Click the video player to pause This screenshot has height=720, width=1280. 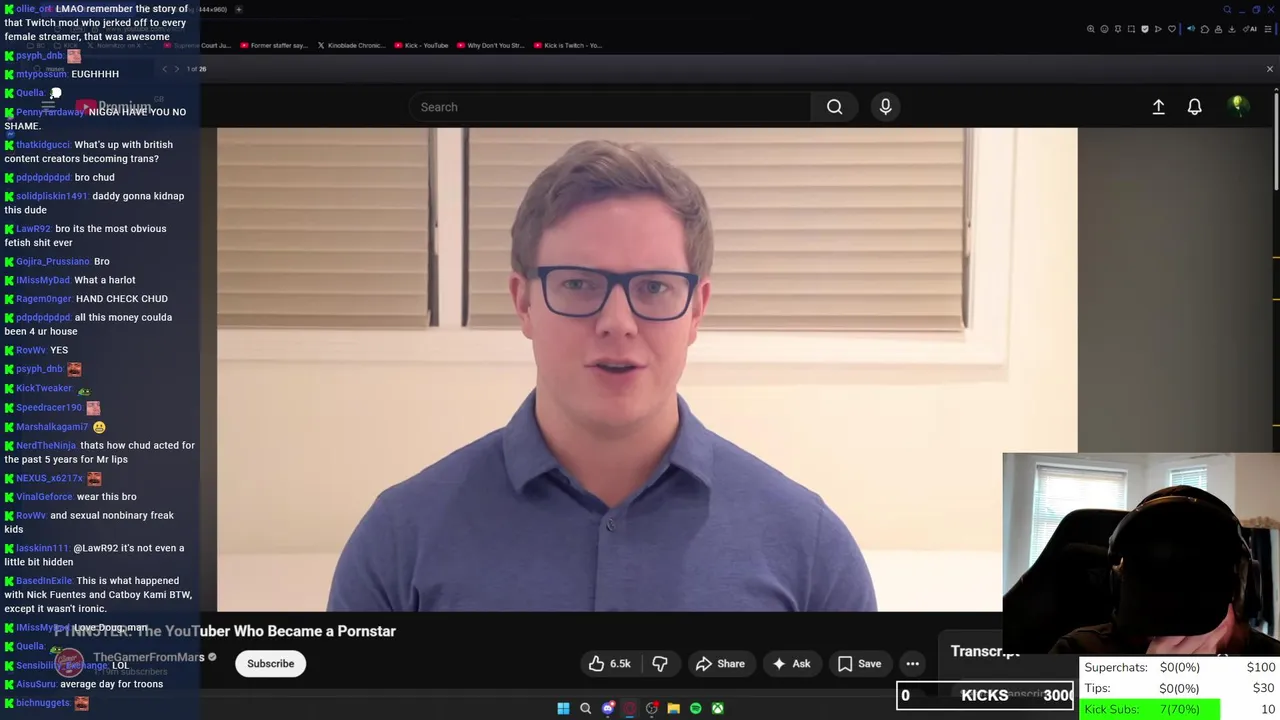[x=647, y=369]
